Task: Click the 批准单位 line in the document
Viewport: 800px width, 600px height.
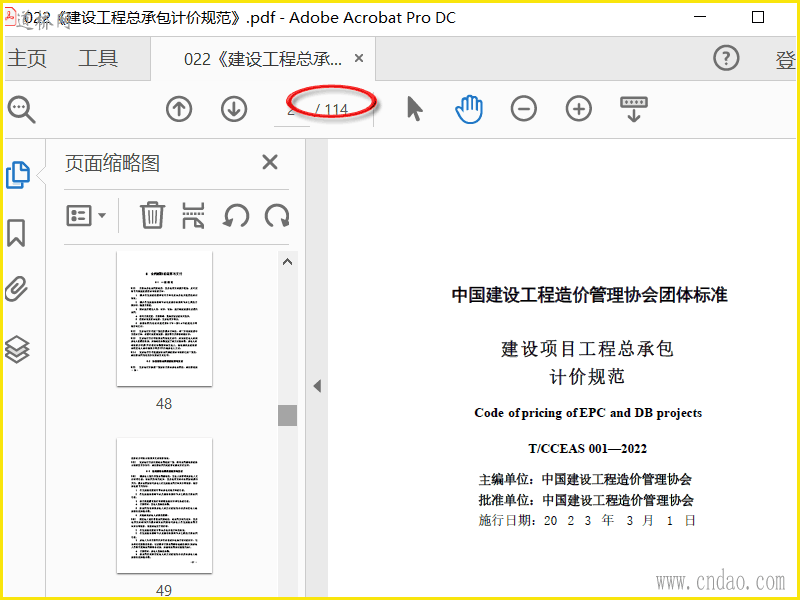Action: 585,500
